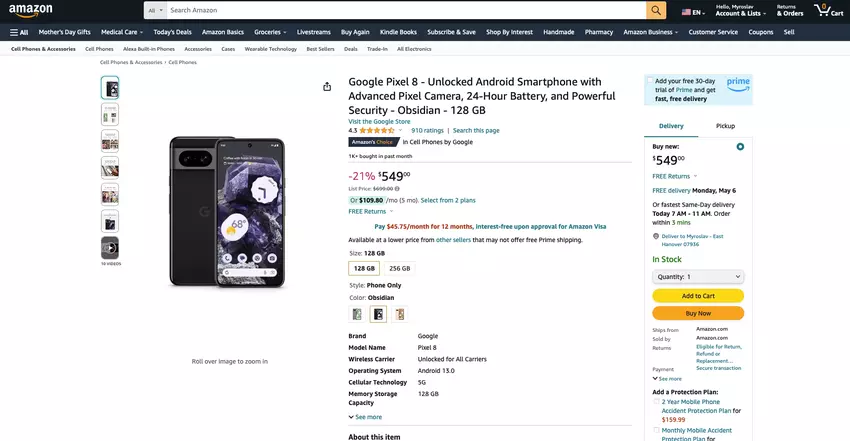Image resolution: width=850 pixels, height=441 pixels.
Task: Click the EN language flag icon
Action: [690, 12]
